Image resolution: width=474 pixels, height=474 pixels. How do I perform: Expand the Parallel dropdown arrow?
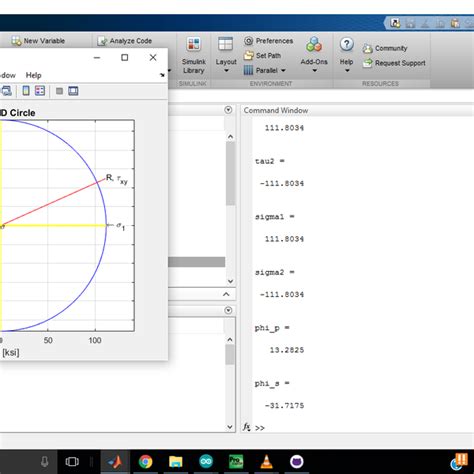(283, 70)
